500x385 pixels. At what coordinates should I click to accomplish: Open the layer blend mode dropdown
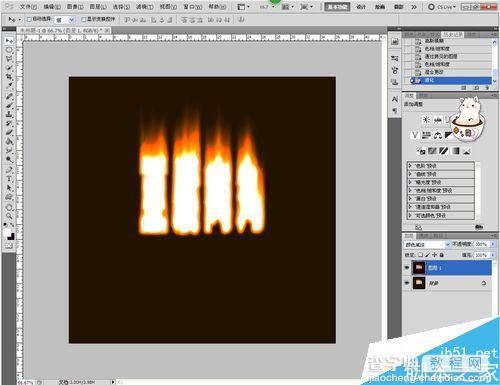tap(427, 244)
